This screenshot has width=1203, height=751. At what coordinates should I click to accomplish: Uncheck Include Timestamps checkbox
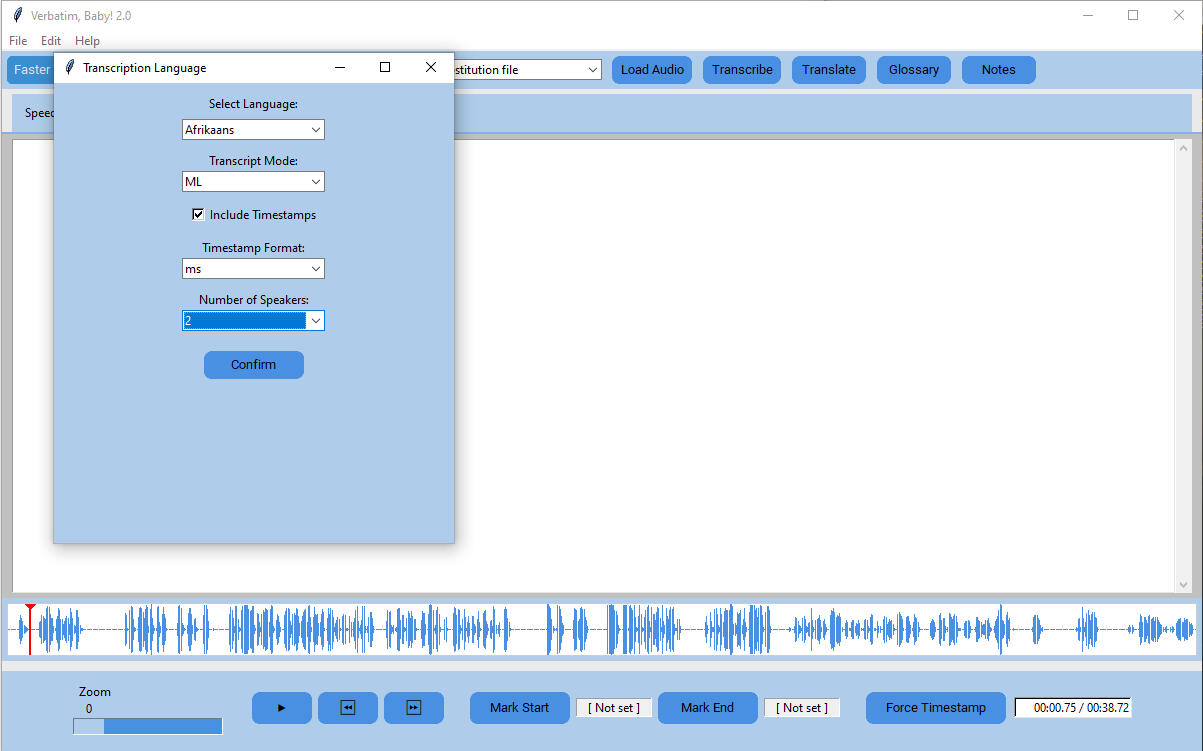(x=198, y=214)
